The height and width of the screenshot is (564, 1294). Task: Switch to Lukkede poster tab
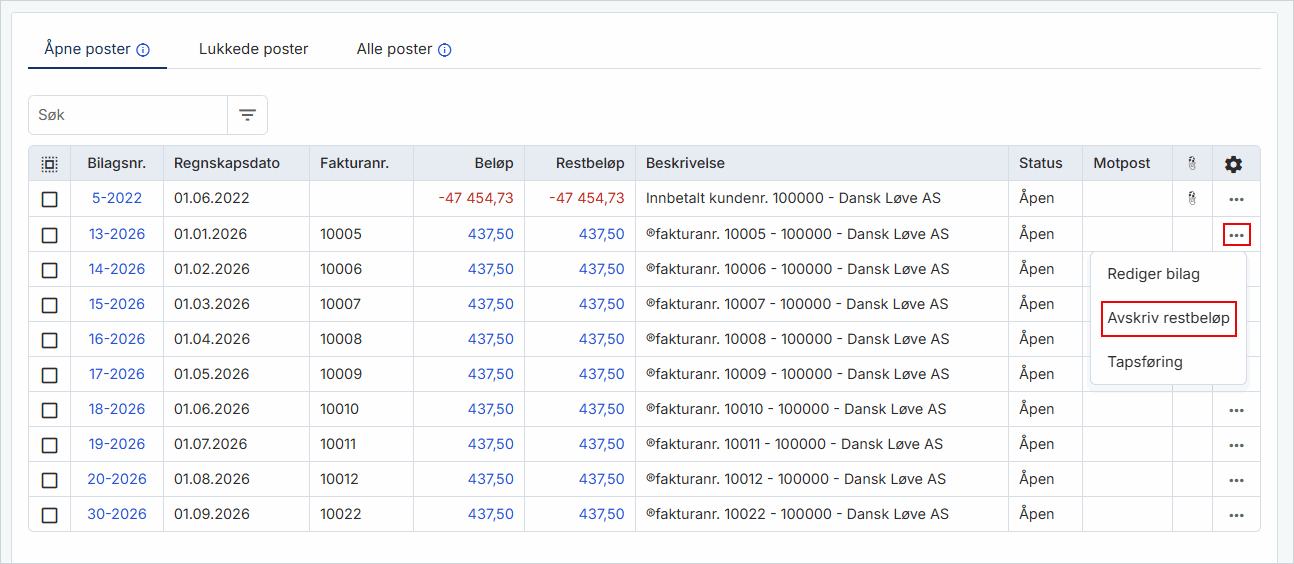253,49
